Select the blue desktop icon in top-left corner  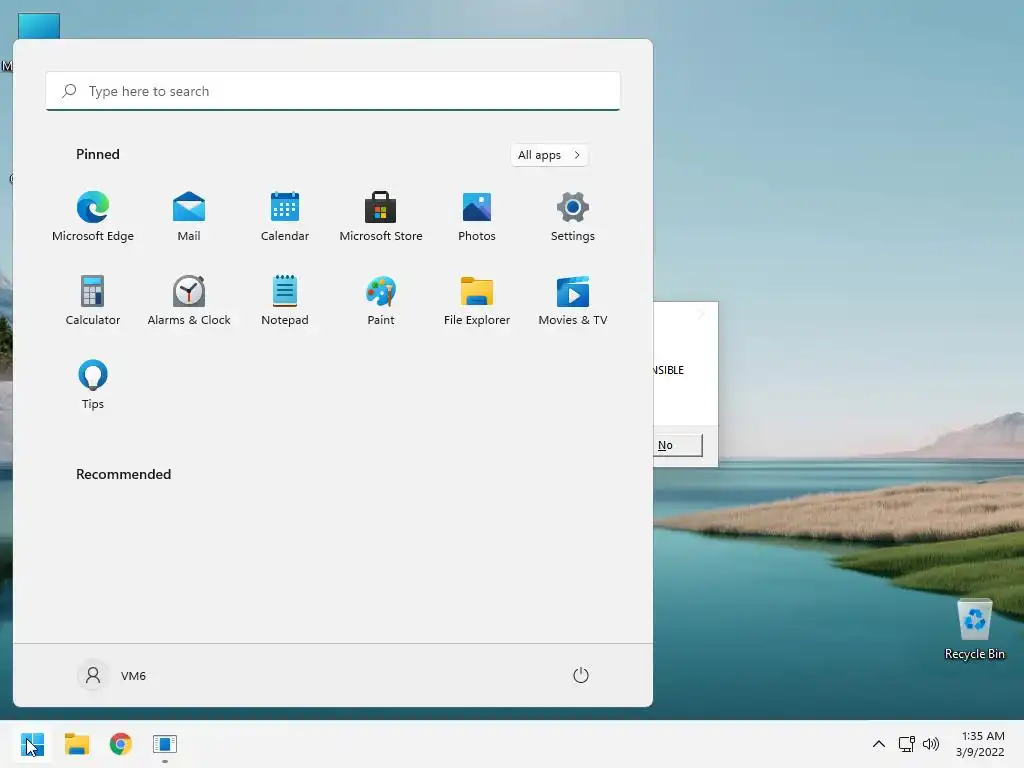coord(39,26)
